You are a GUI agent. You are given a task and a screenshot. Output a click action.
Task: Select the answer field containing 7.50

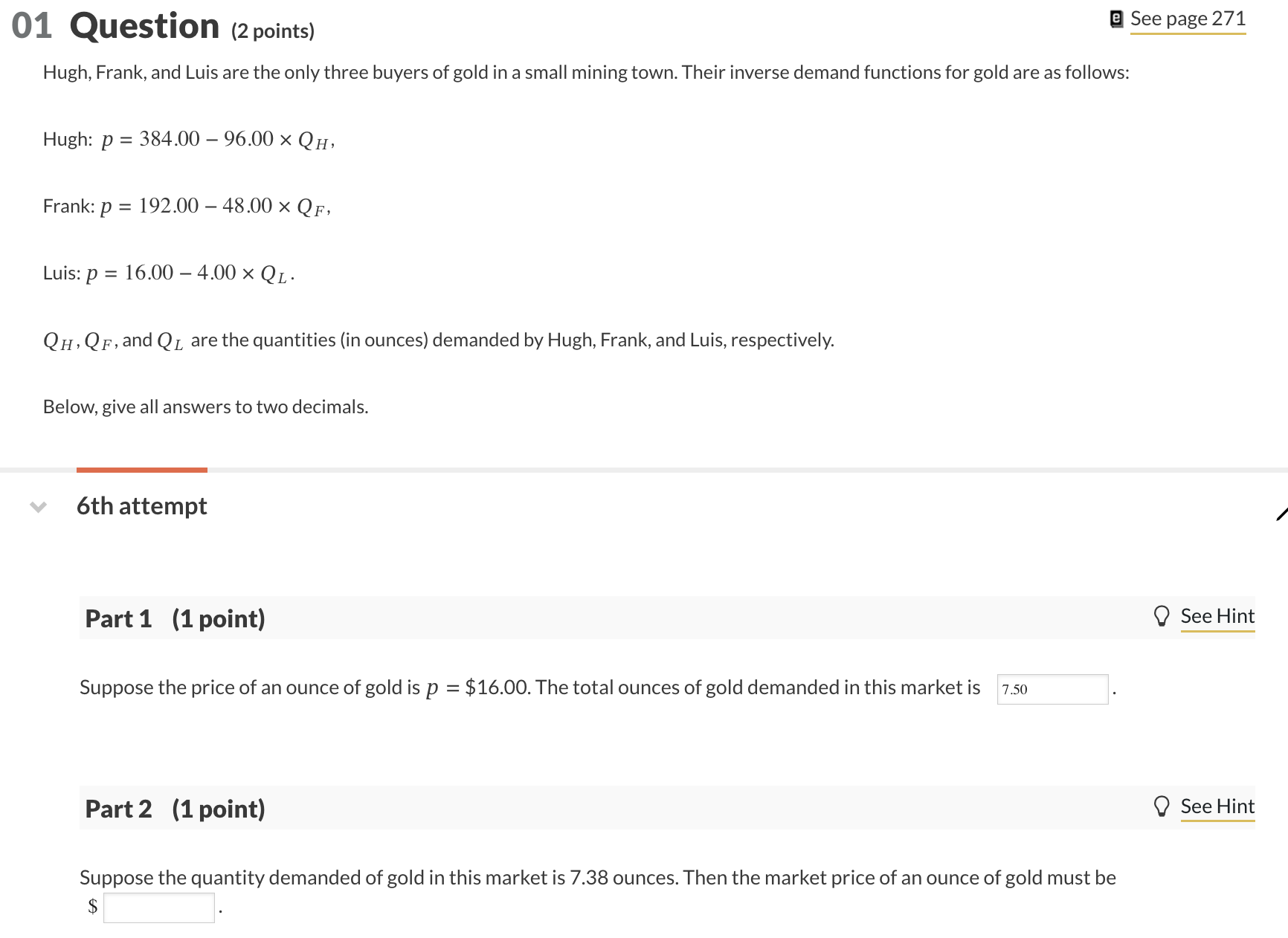[x=1052, y=690]
